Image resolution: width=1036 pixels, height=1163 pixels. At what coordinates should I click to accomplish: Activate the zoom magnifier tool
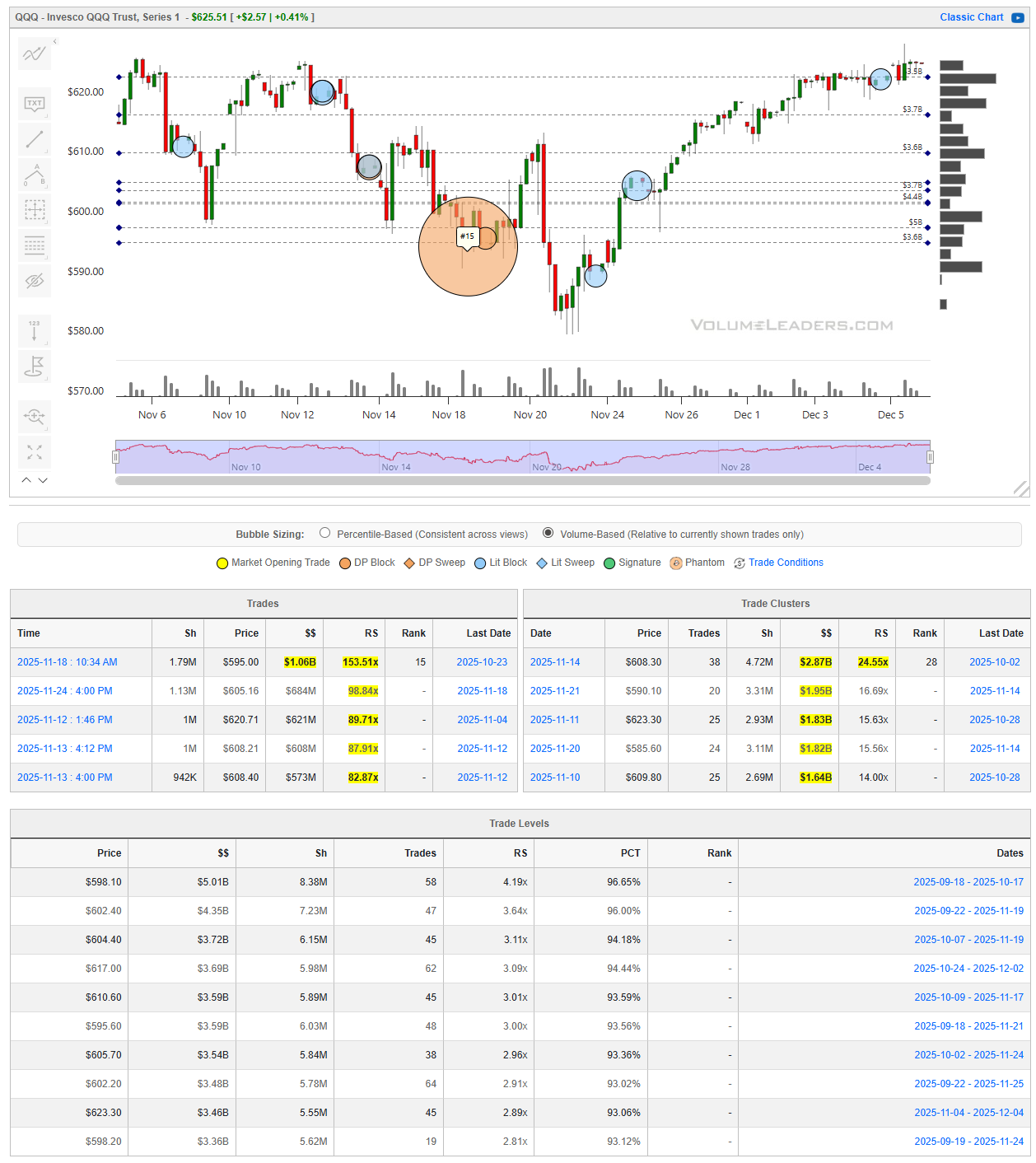(x=35, y=416)
